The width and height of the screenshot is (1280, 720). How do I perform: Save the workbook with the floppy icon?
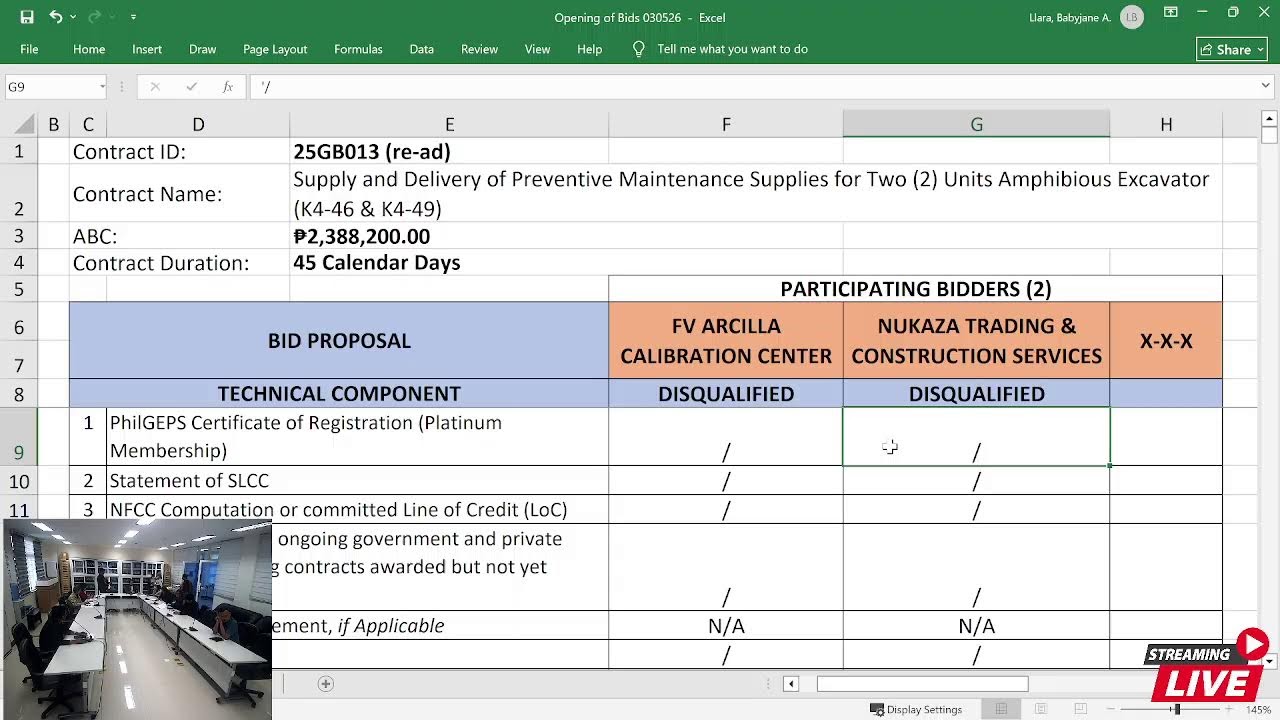[x=27, y=17]
